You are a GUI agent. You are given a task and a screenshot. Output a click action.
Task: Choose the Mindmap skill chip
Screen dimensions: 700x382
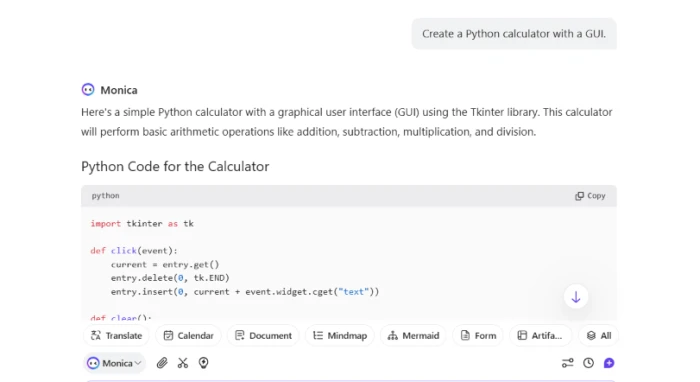pos(340,336)
